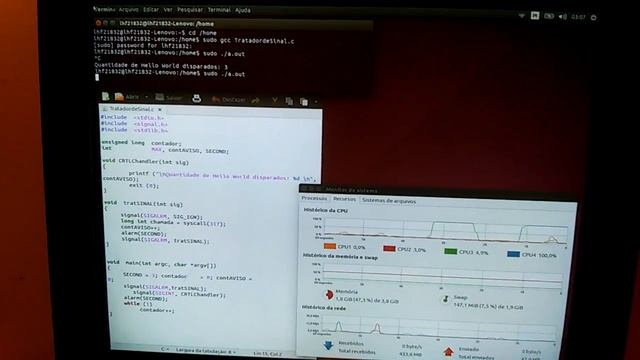Close the TratadordeSinal.c tab with X
This screenshot has height=360, width=640.
point(160,109)
